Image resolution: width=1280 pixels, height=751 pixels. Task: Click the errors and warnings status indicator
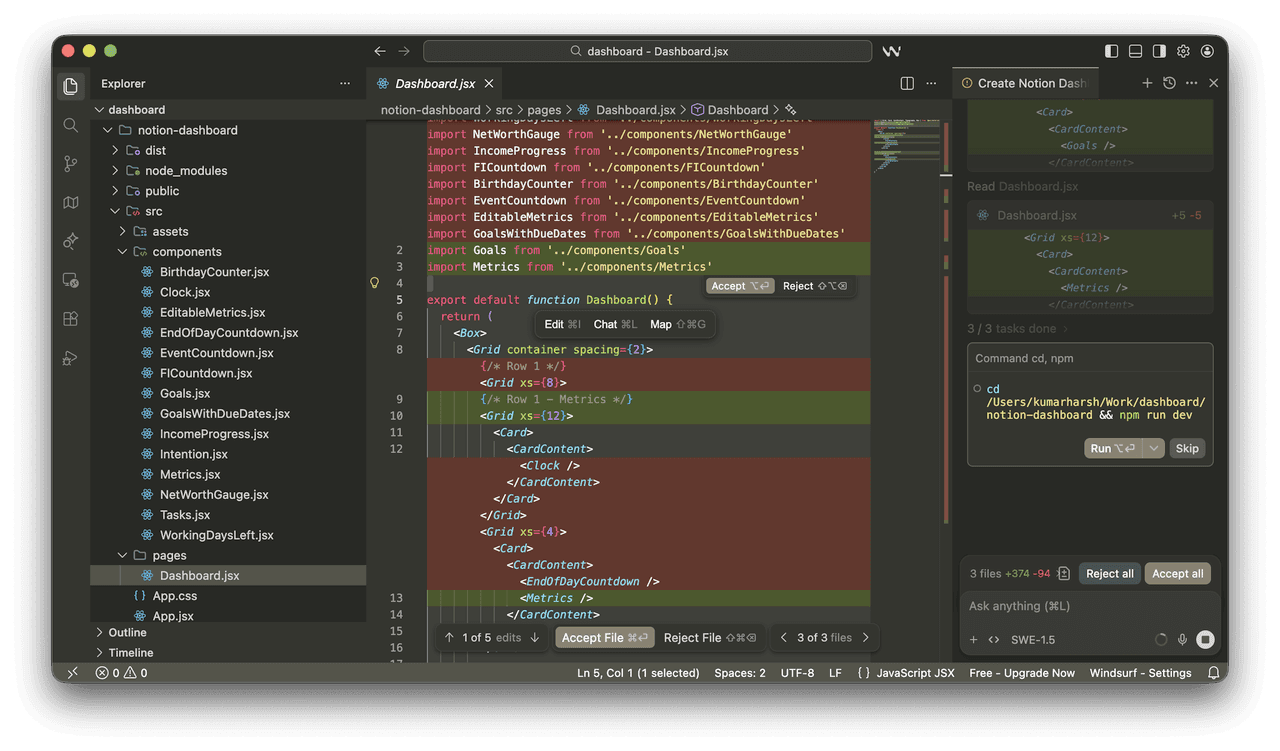coord(121,673)
